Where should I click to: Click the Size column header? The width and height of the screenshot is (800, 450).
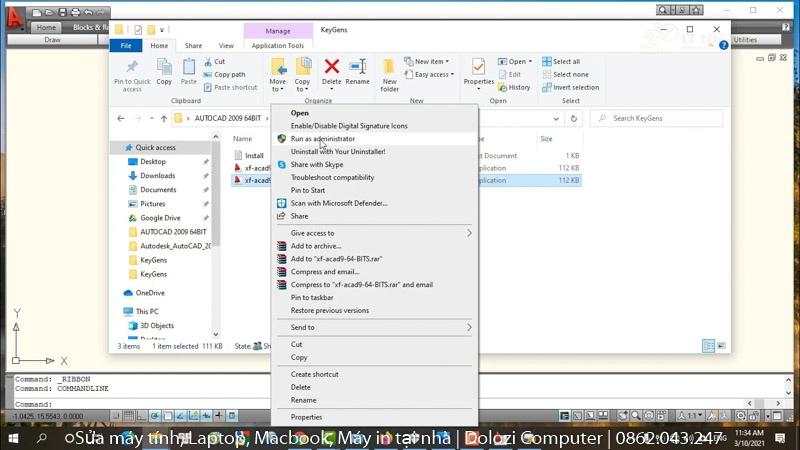pos(546,139)
